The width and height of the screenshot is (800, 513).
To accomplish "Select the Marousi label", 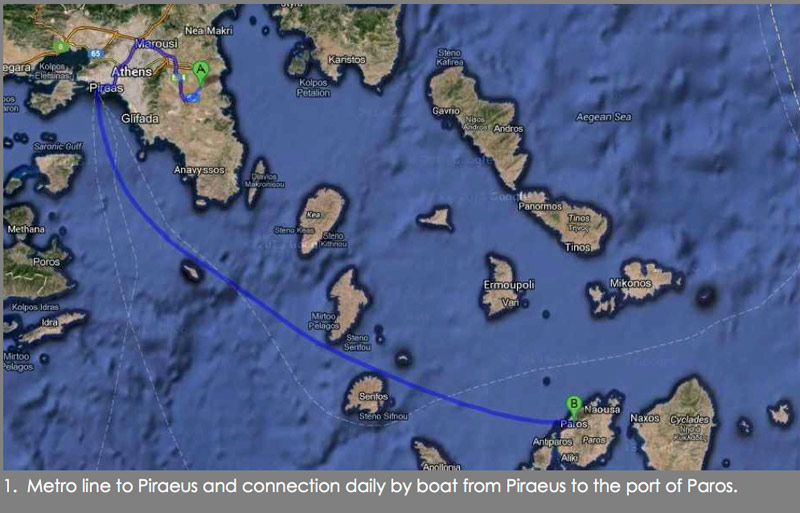I will click(x=156, y=44).
